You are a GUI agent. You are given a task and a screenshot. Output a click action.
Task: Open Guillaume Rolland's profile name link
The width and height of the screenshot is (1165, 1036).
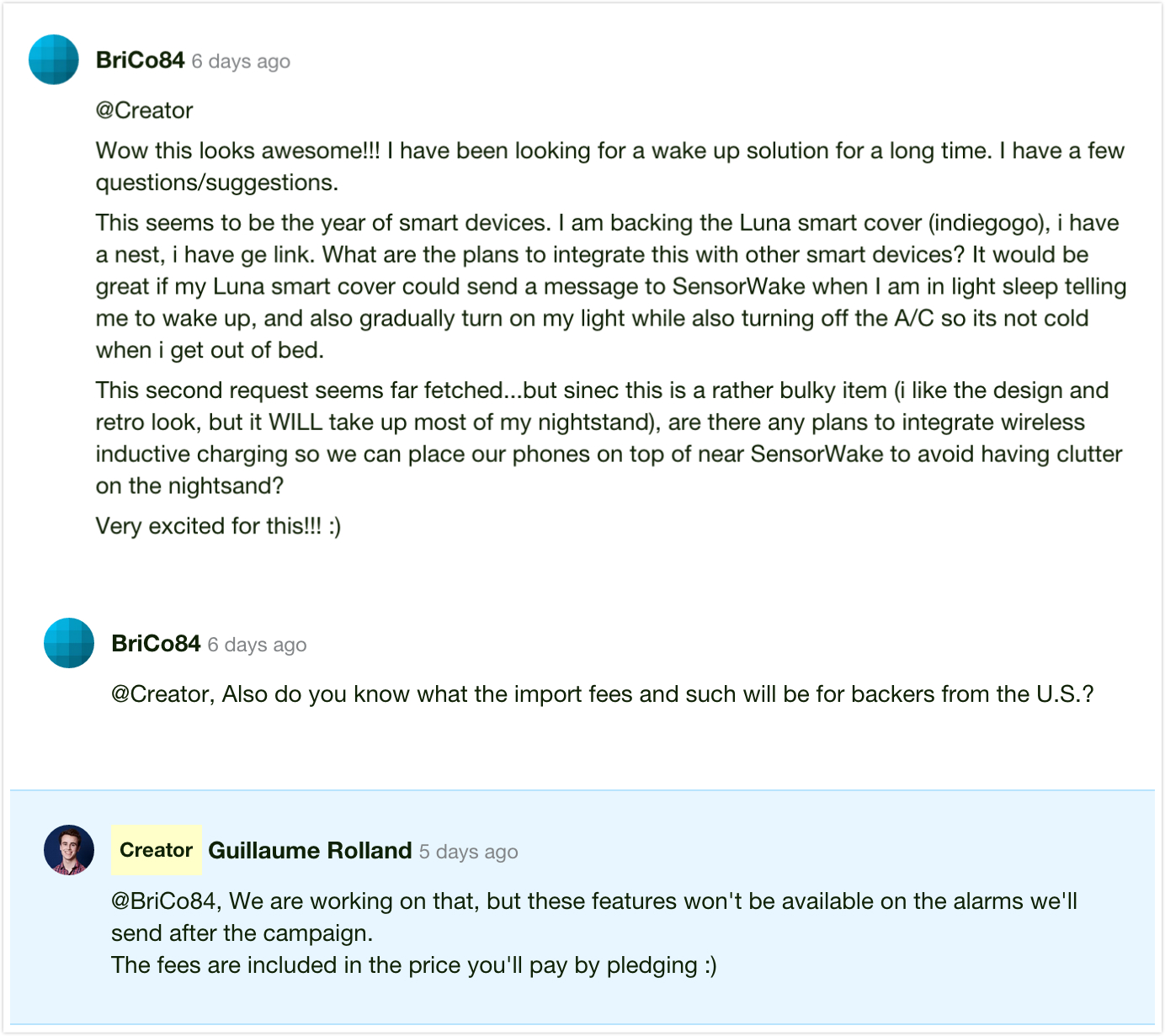point(310,851)
